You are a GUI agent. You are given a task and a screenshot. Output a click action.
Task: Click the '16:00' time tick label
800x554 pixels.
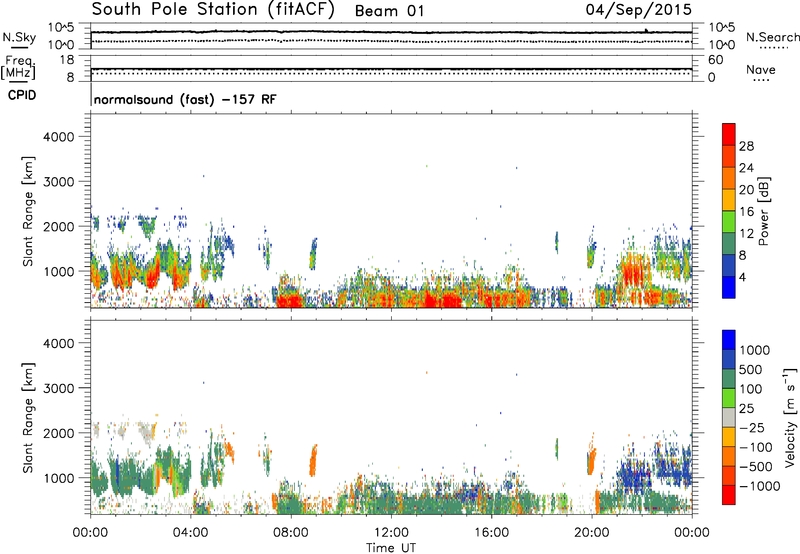(x=491, y=533)
